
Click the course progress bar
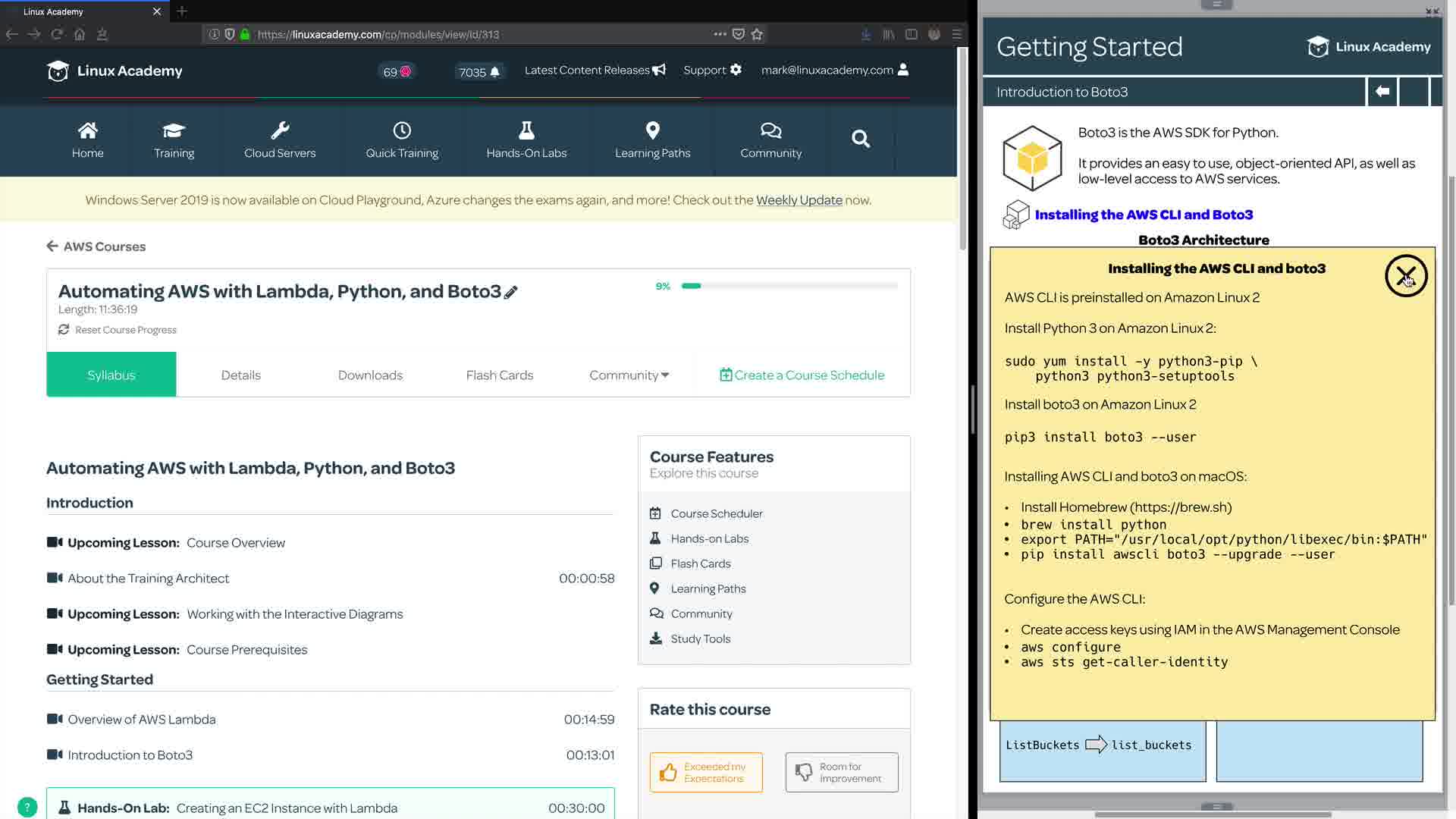coord(789,286)
